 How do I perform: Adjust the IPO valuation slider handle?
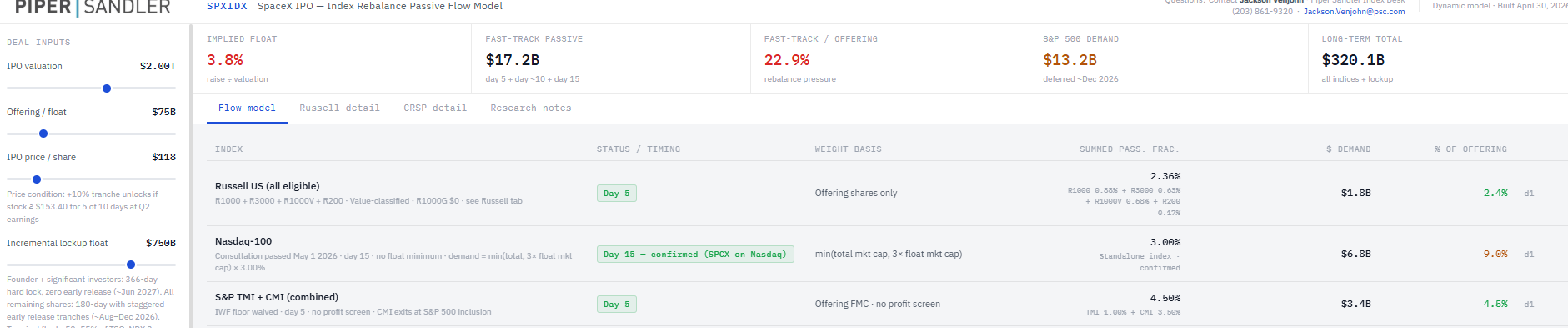[x=107, y=88]
